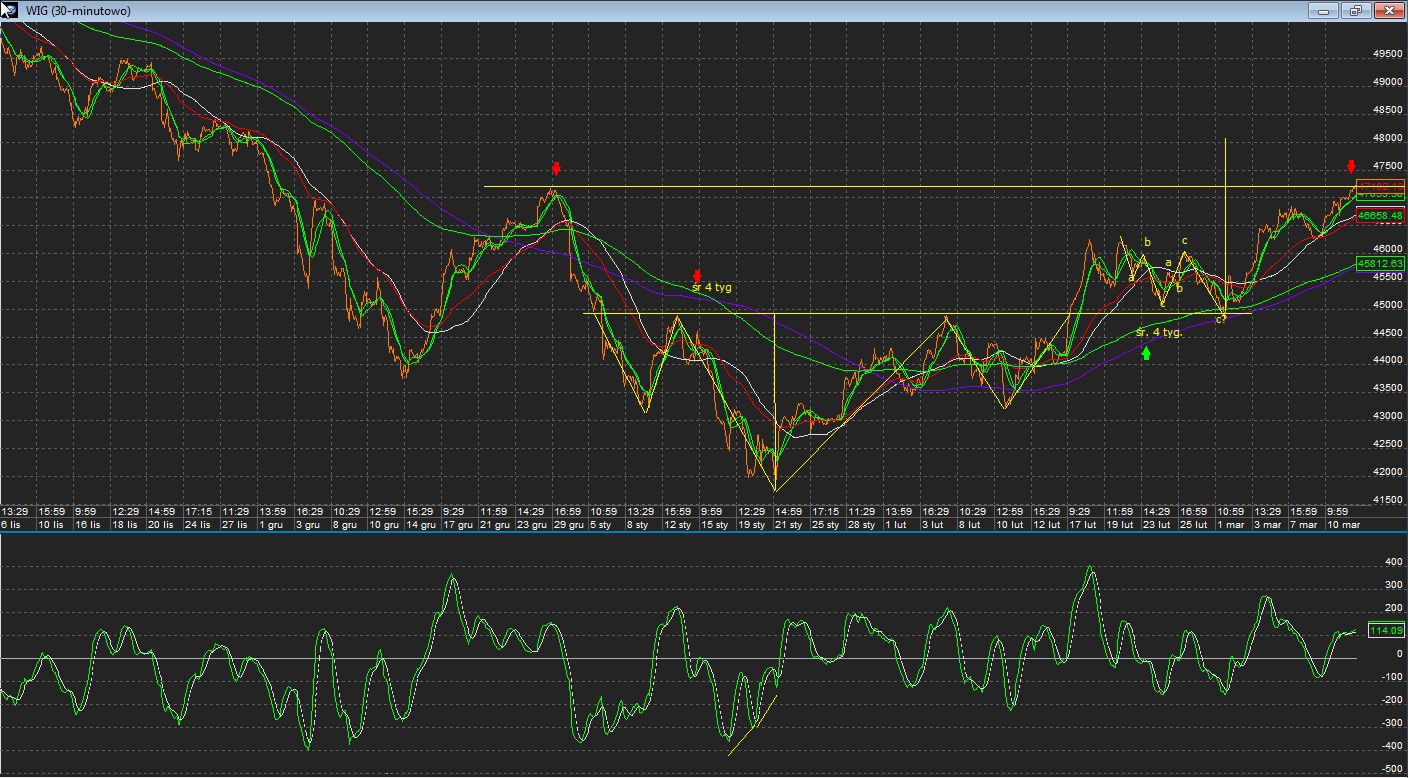Select the 45812.63 moving average label
Image resolution: width=1408 pixels, height=778 pixels.
click(x=1380, y=263)
